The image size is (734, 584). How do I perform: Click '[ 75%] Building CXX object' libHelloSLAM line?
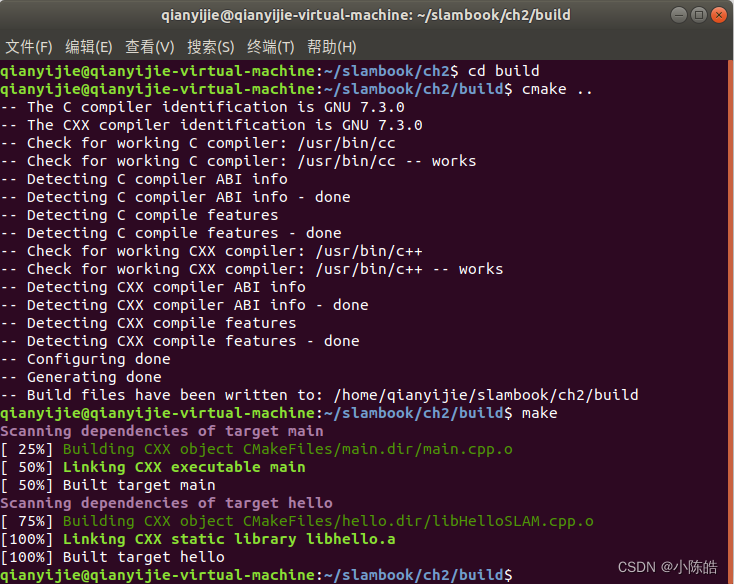[x=297, y=521]
